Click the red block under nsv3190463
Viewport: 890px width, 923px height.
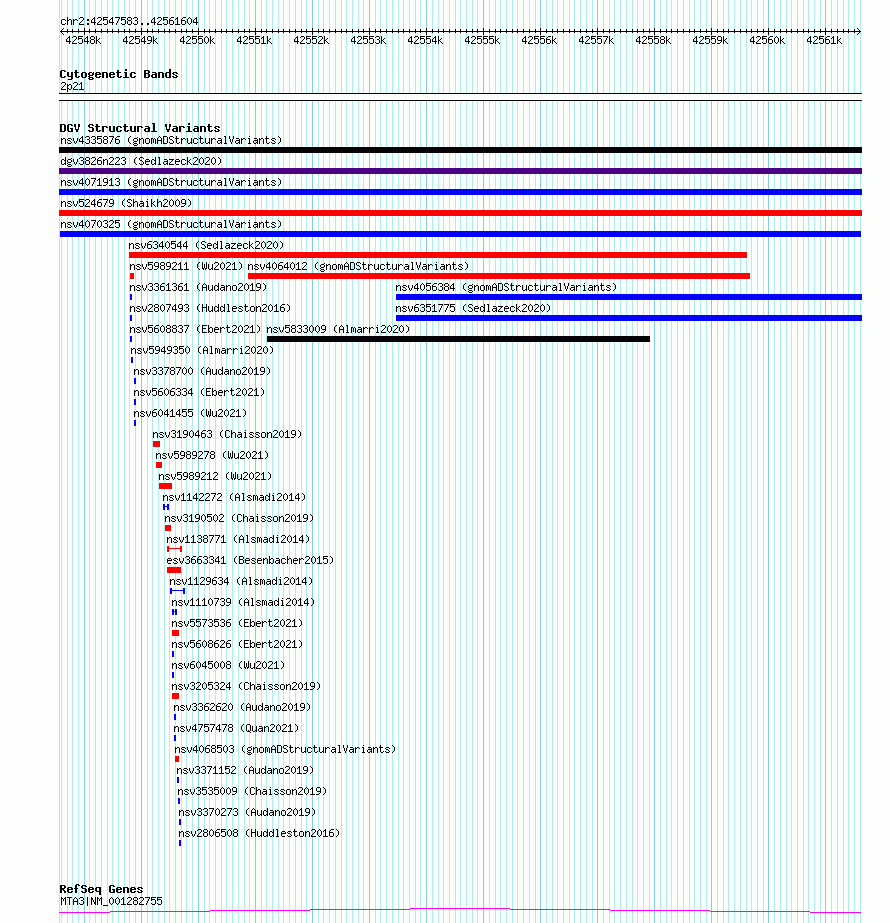(157, 444)
